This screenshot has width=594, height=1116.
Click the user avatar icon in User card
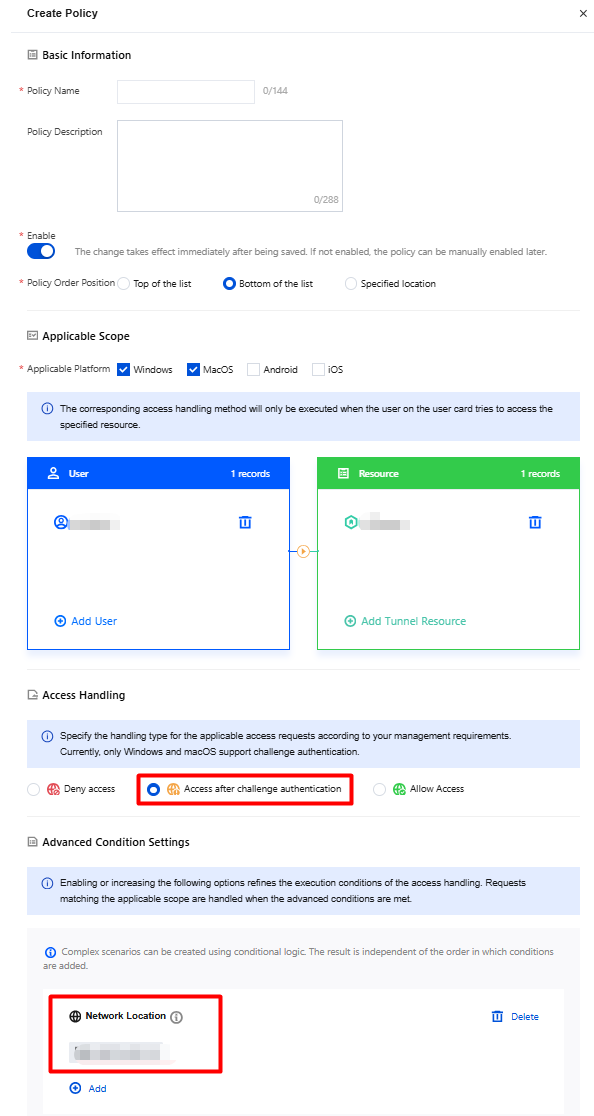pyautogui.click(x=60, y=522)
